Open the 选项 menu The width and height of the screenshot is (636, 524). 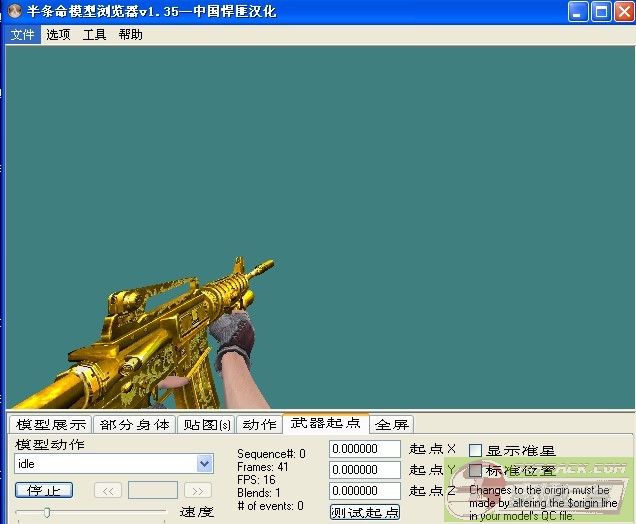point(58,34)
